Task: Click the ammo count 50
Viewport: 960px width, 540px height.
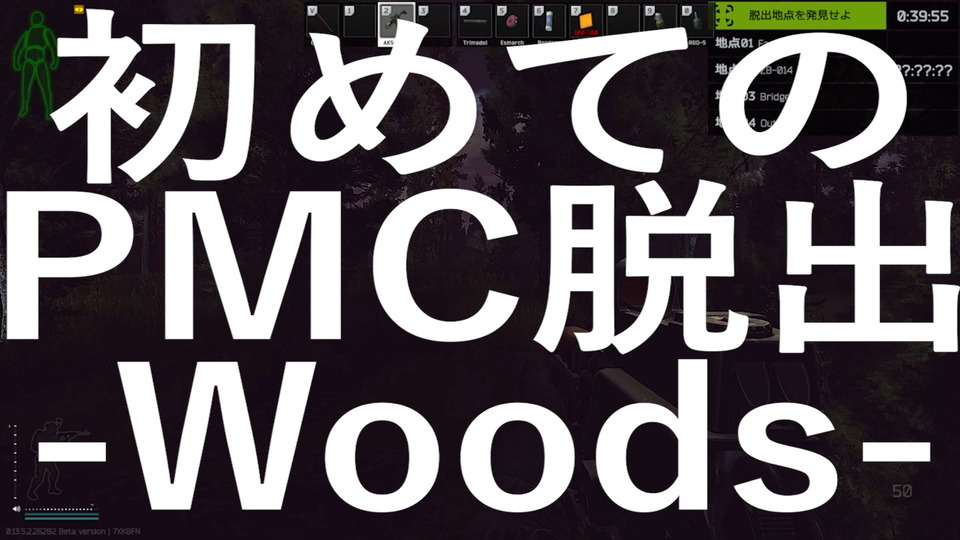Action: (902, 491)
